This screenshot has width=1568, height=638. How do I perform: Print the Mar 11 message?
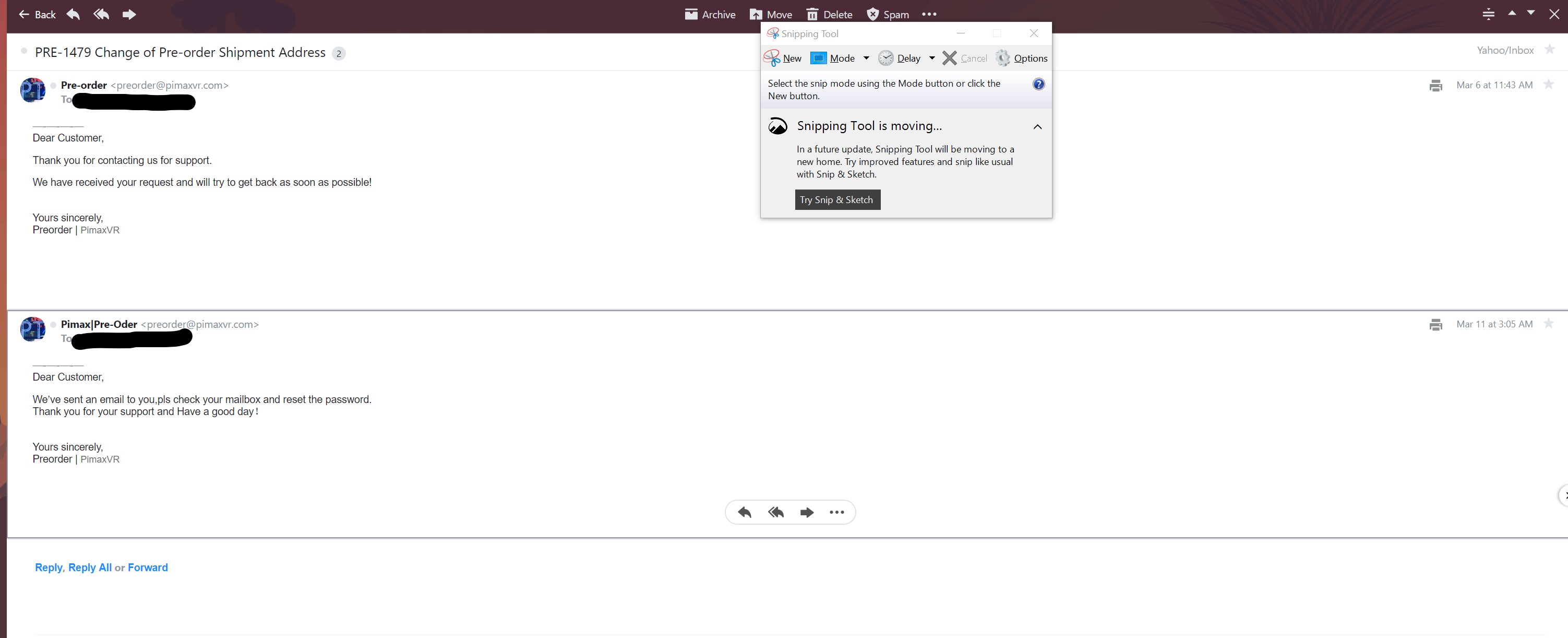coord(1435,324)
